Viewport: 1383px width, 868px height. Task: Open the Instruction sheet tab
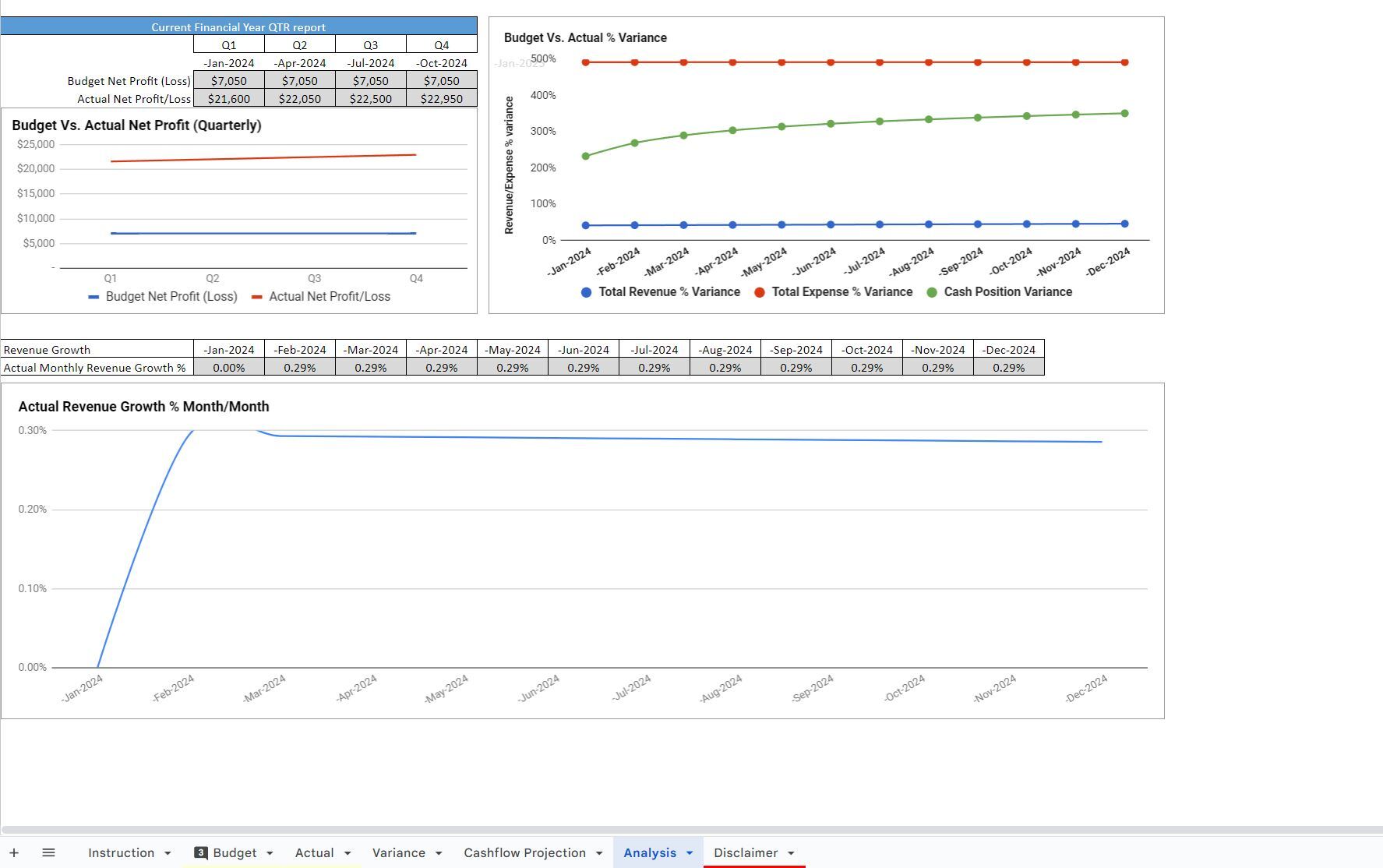pyautogui.click(x=121, y=853)
